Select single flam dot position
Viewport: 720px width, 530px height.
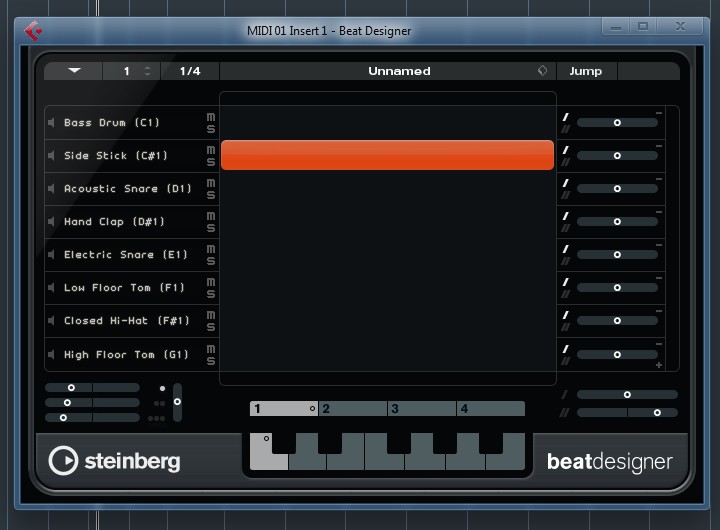click(162, 389)
